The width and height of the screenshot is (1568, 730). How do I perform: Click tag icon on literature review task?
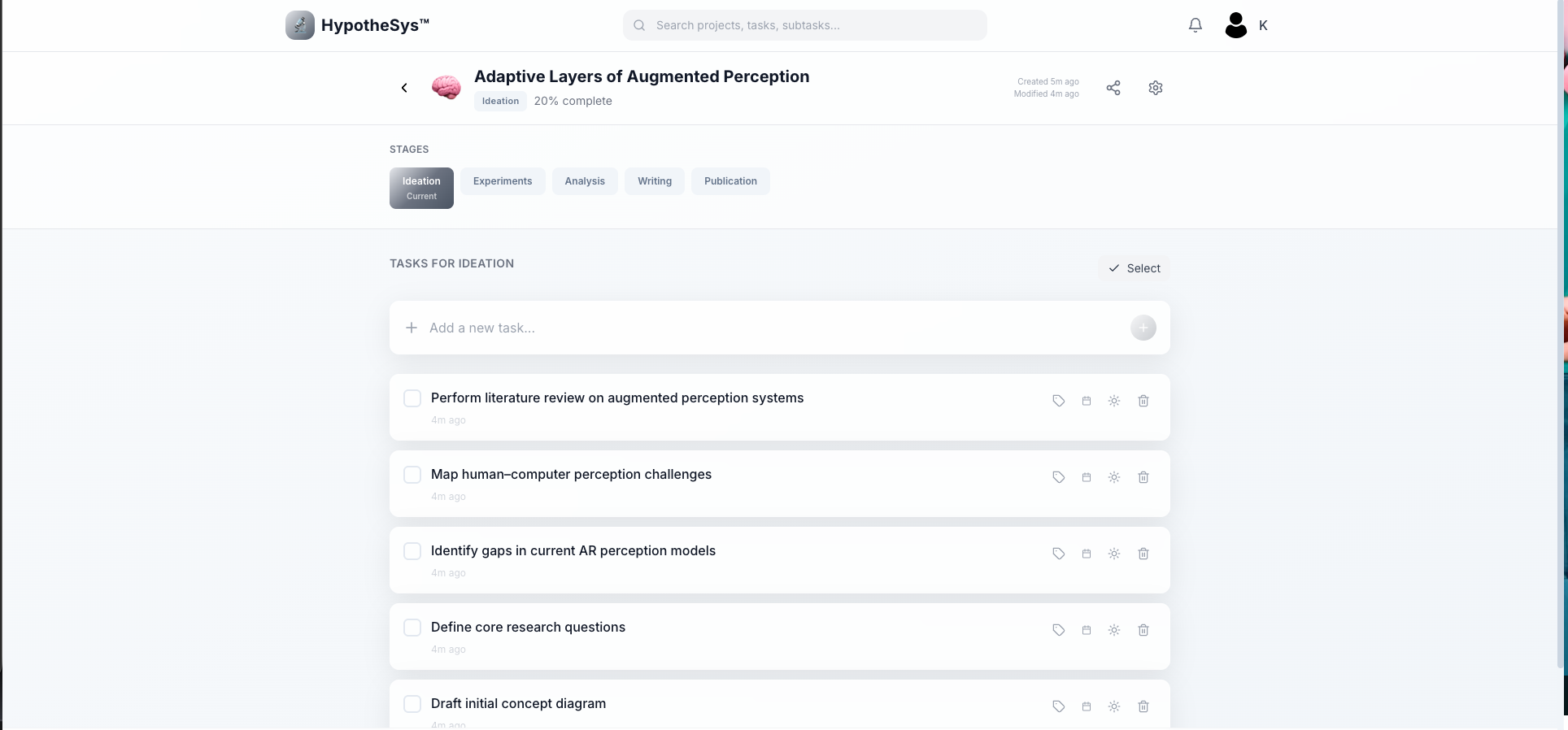point(1058,401)
